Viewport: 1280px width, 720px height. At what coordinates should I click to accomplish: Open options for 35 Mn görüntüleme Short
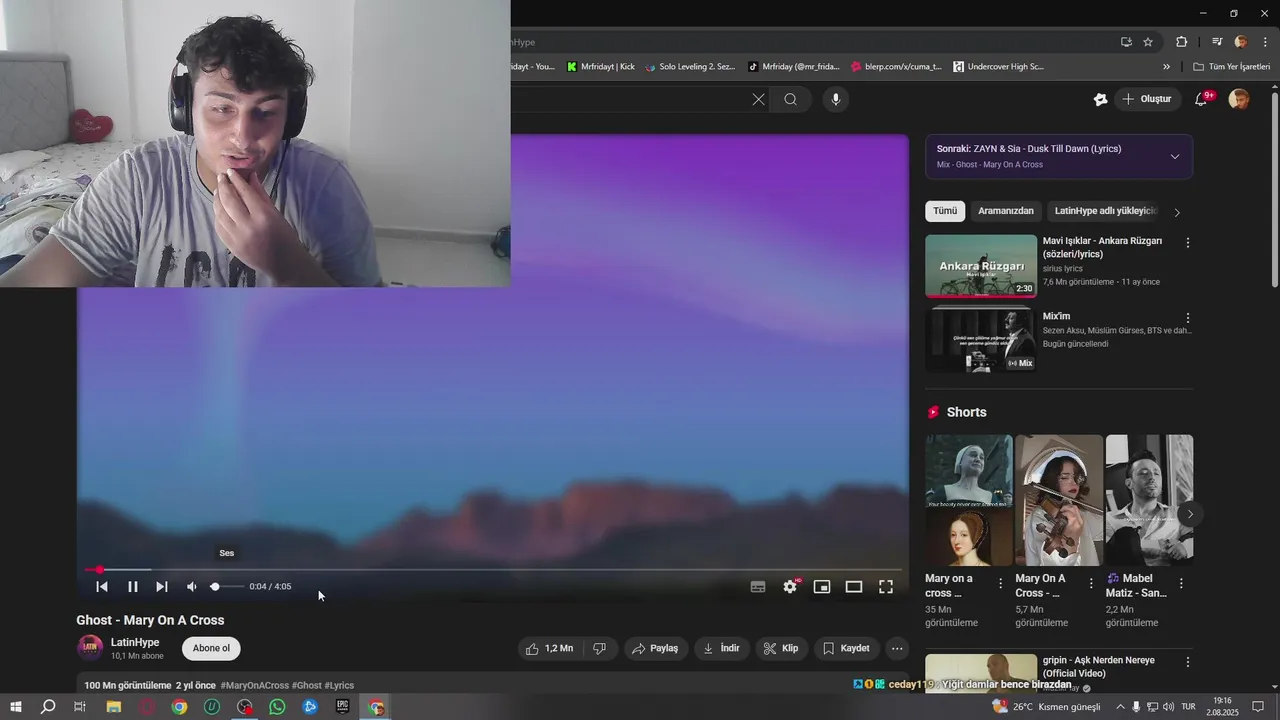1001,583
